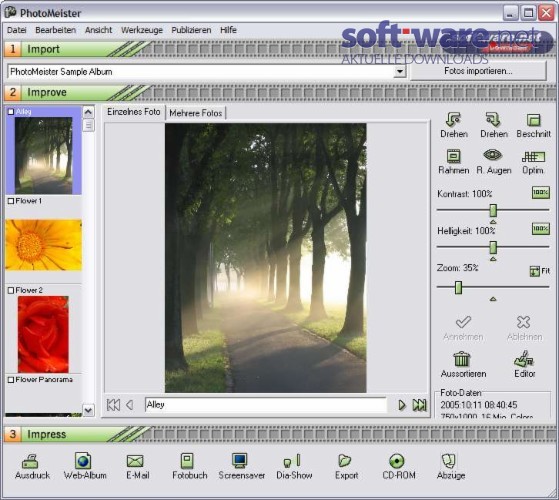The height and width of the screenshot is (500, 559).
Task: Tick the Flower 1 checkbox
Action: pos(11,201)
